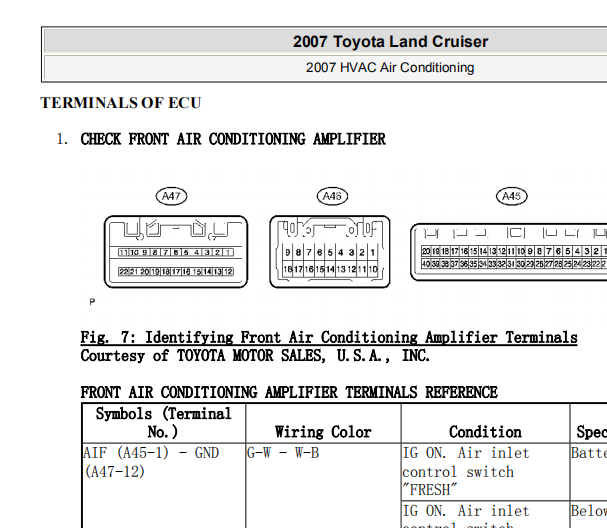Click the A47 connector label oval
Screen dimensions: 607x528
click(x=171, y=196)
